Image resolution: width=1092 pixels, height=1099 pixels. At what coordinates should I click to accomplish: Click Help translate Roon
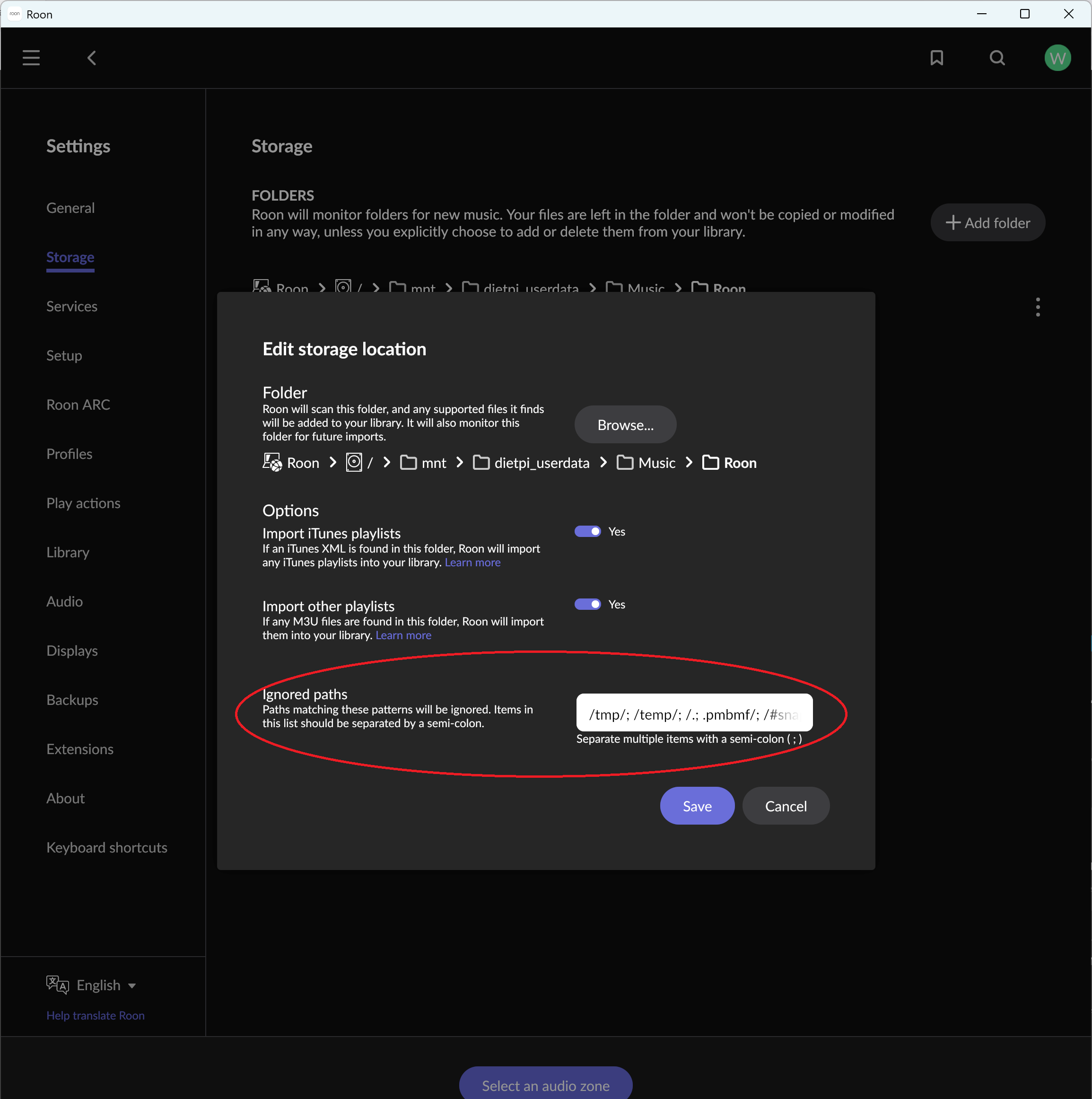click(x=95, y=1015)
